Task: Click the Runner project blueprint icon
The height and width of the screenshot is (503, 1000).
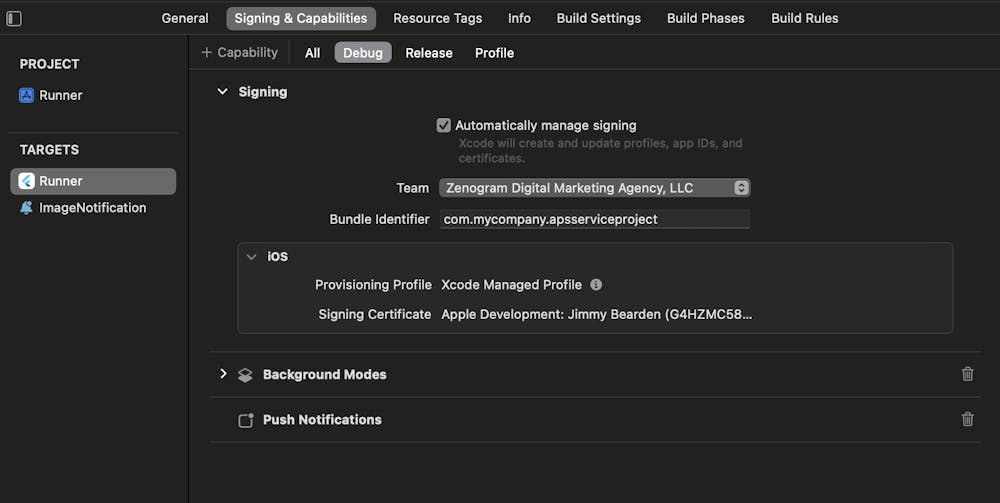Action: pyautogui.click(x=27, y=96)
